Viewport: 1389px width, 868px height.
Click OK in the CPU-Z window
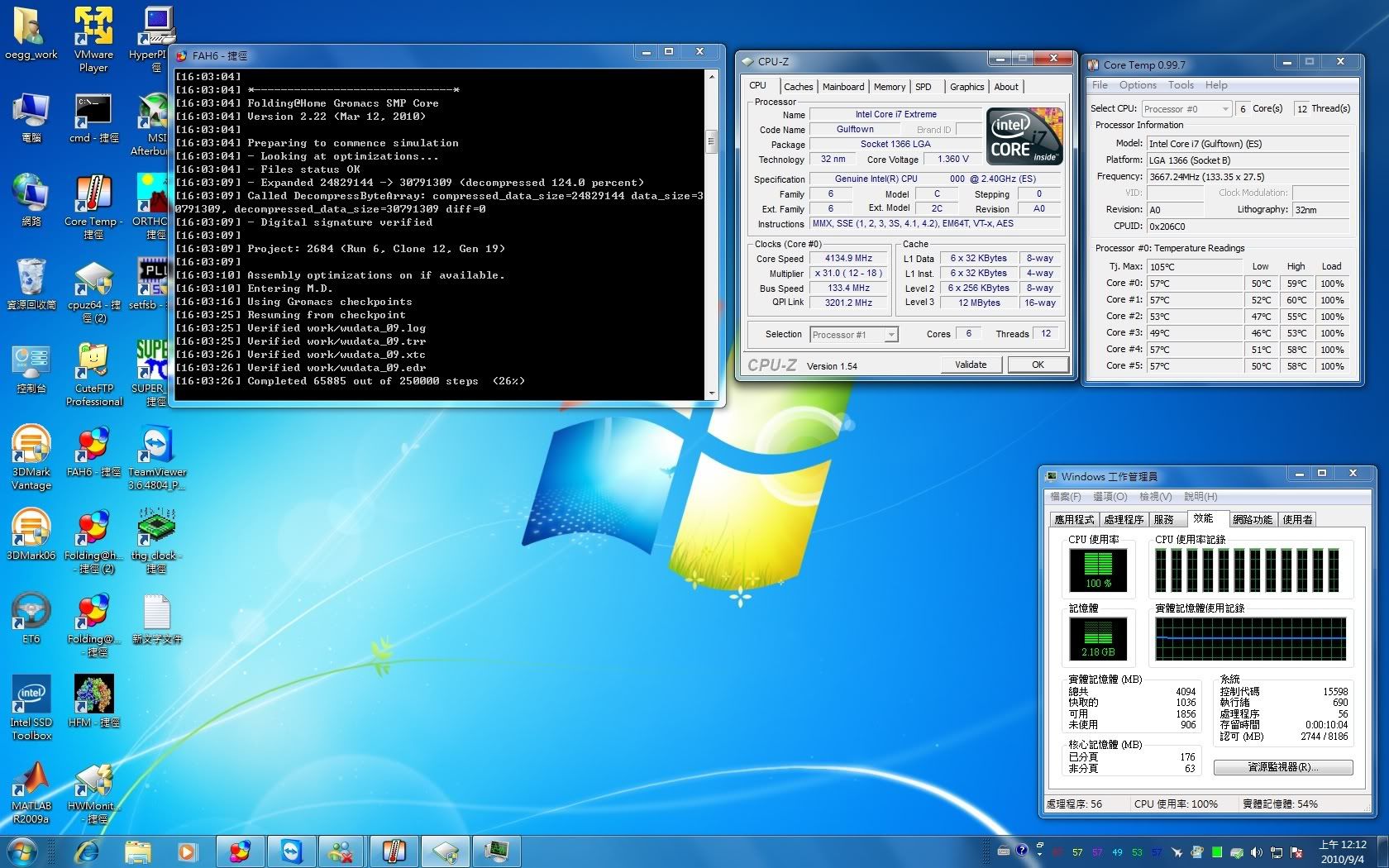tap(1038, 365)
